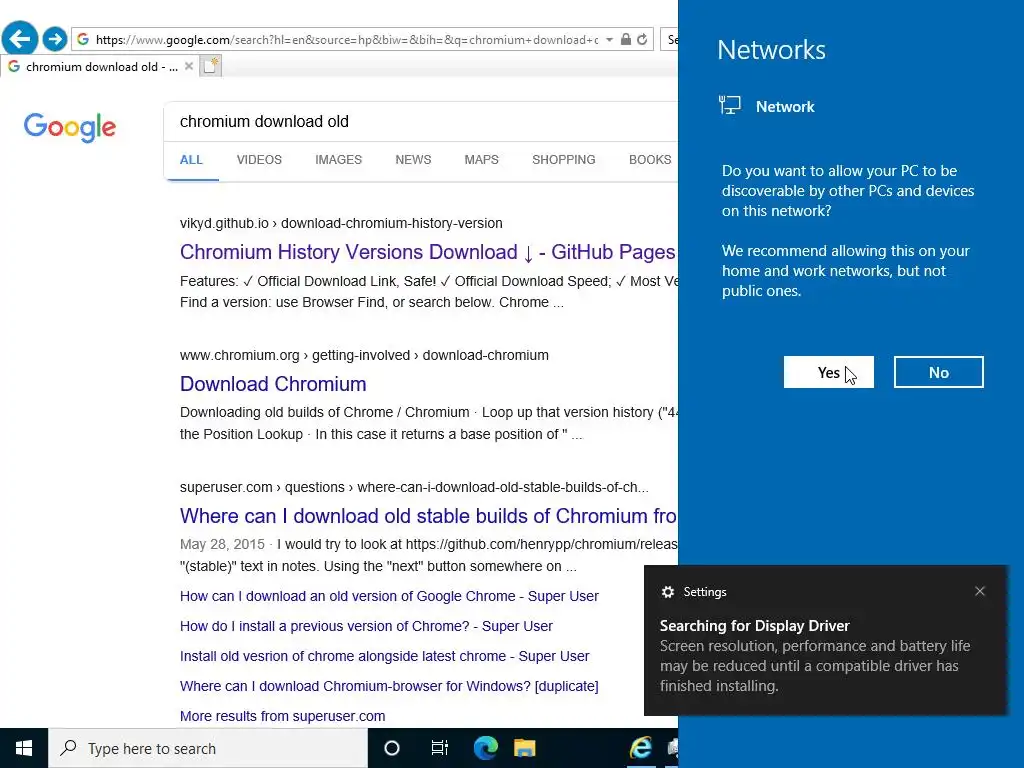Click the Refresh icon in address bar
This screenshot has height=768, width=1024.
pos(643,39)
